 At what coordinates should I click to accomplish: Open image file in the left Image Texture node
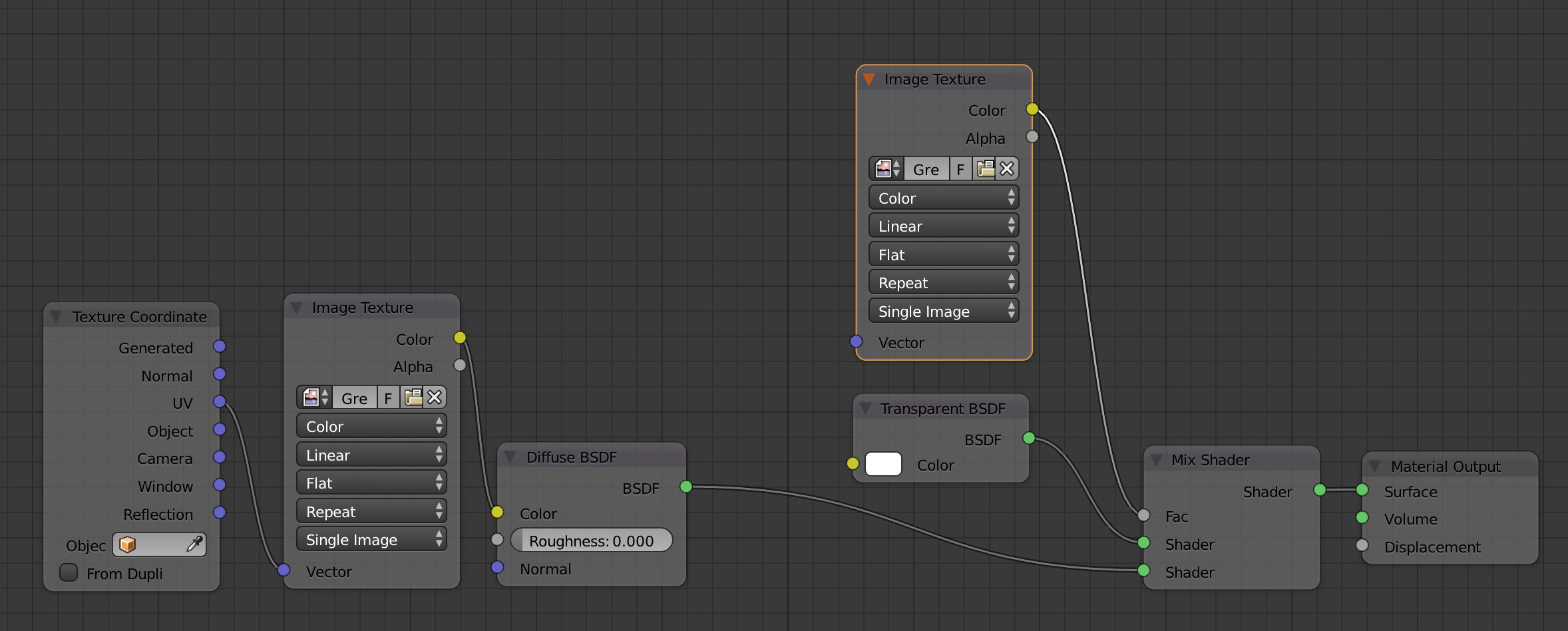[x=413, y=398]
